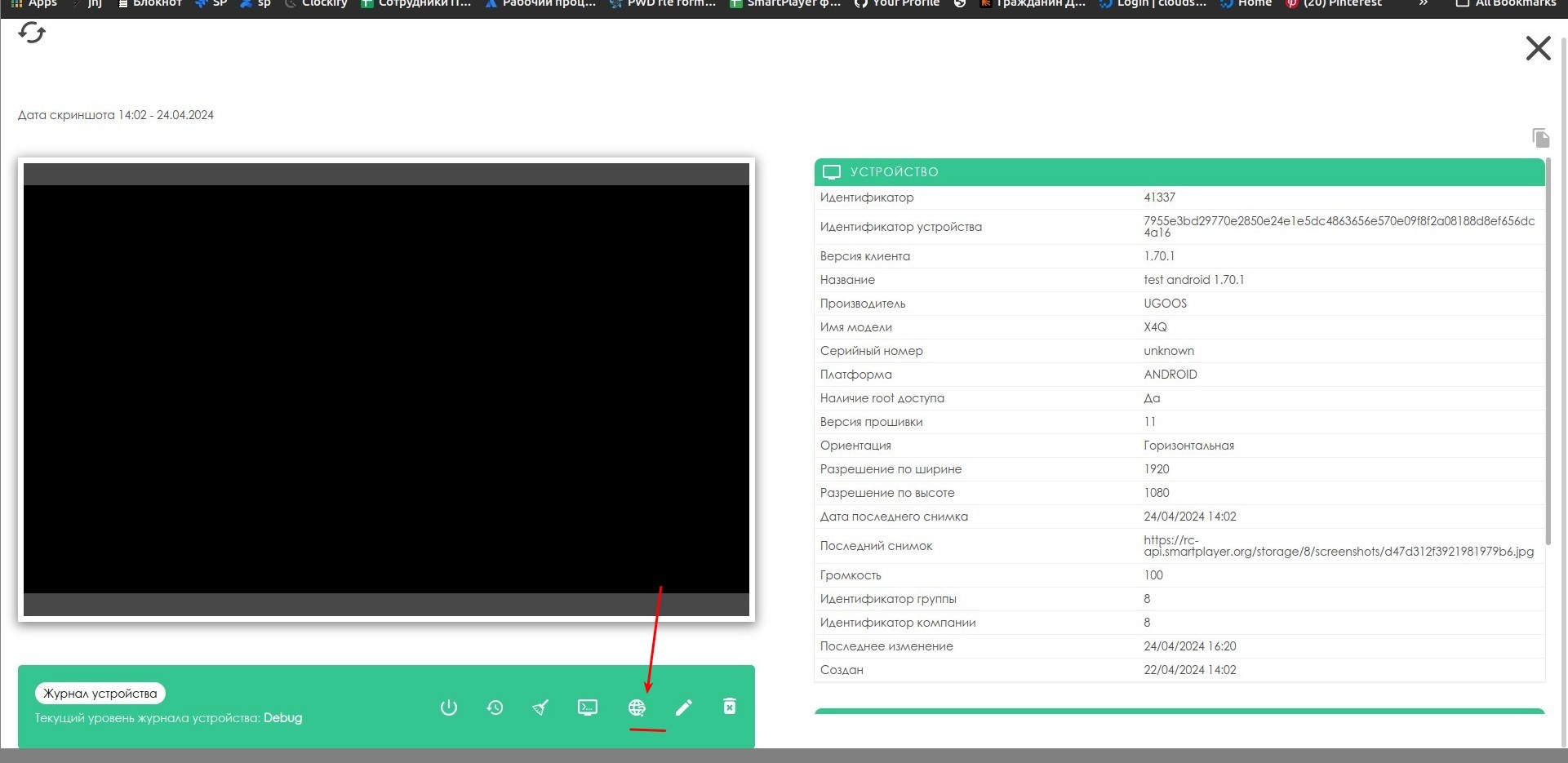Image resolution: width=1568 pixels, height=763 pixels.
Task: Click the Debug log level text
Action: coord(282,718)
